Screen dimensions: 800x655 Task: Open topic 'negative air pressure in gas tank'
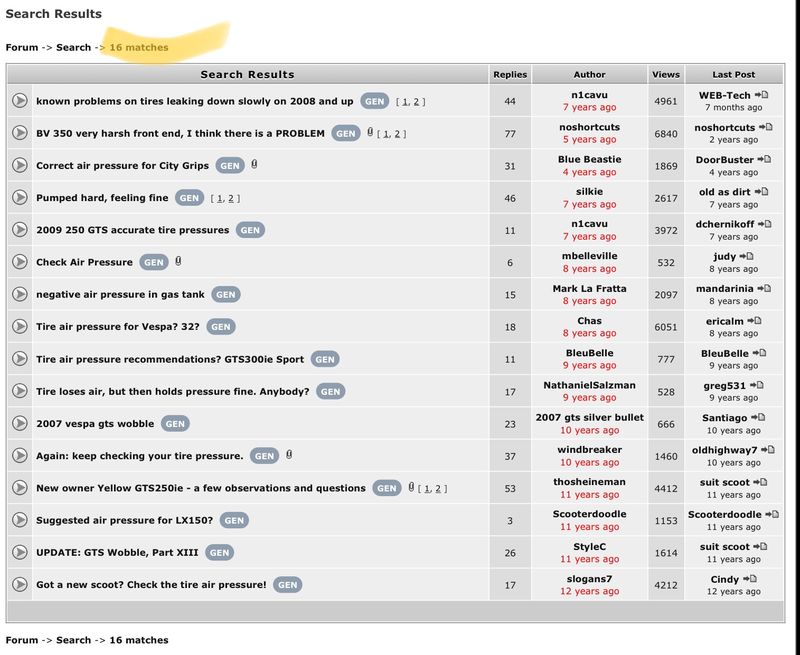click(120, 294)
